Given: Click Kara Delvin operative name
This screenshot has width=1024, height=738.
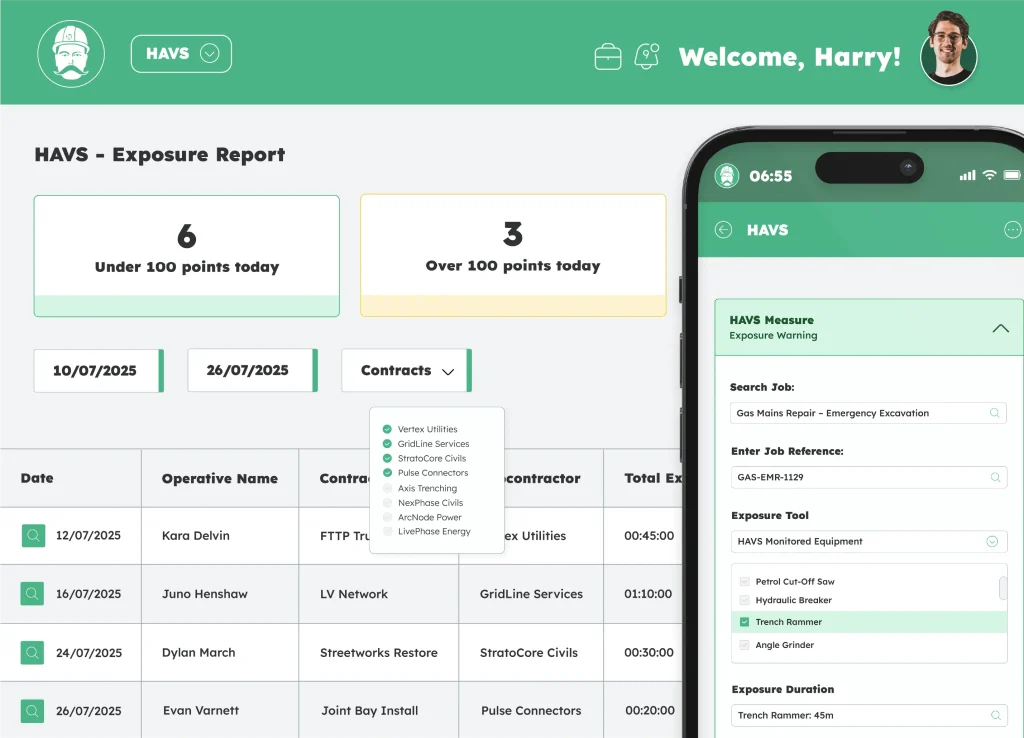Looking at the screenshot, I should coord(196,536).
